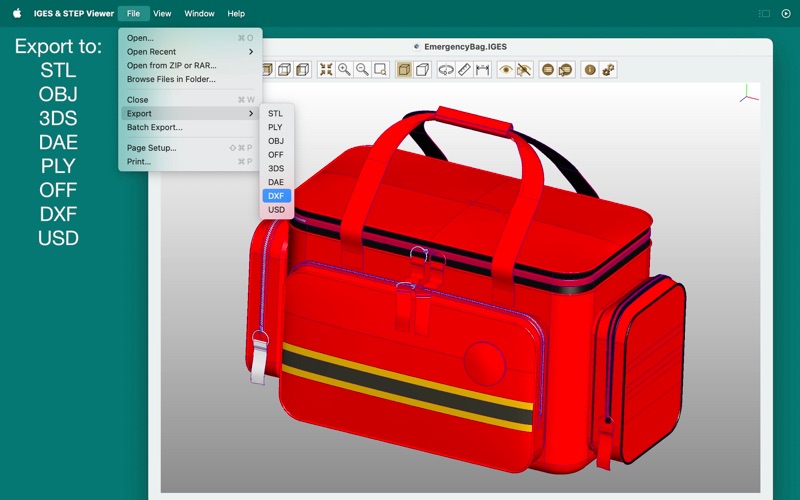Export model as STL
This screenshot has width=800, height=500.
pyautogui.click(x=277, y=113)
